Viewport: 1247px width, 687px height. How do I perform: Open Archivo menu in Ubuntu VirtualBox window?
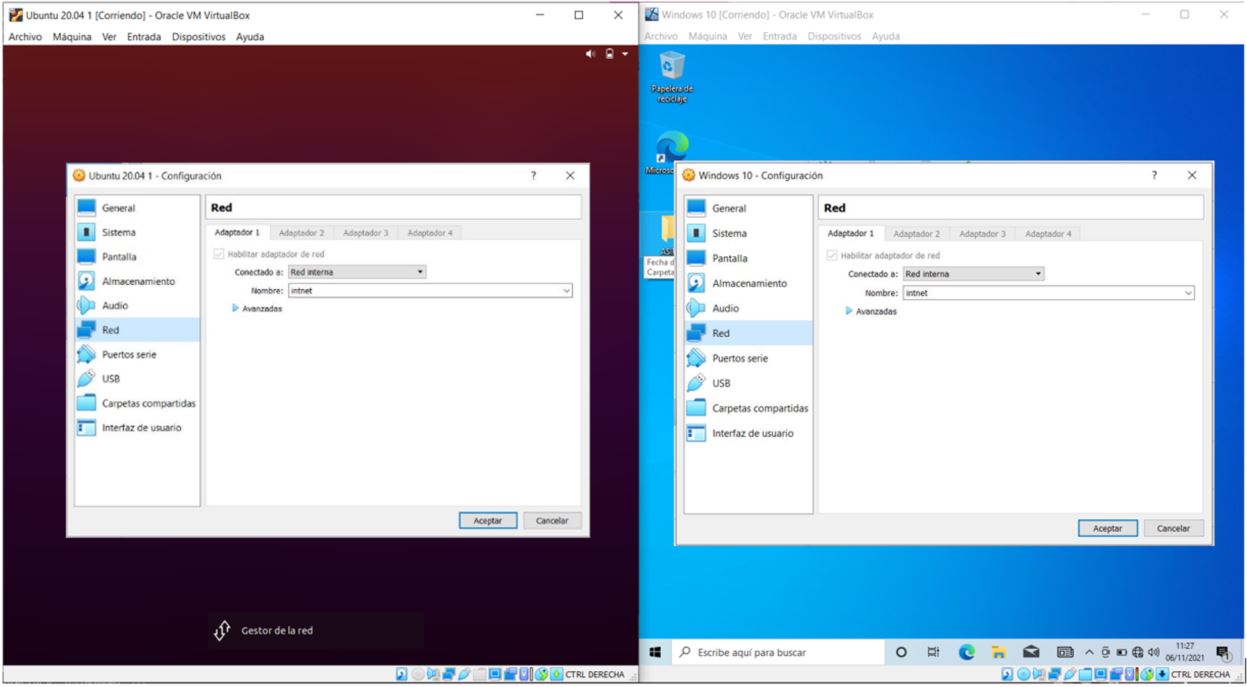click(26, 37)
